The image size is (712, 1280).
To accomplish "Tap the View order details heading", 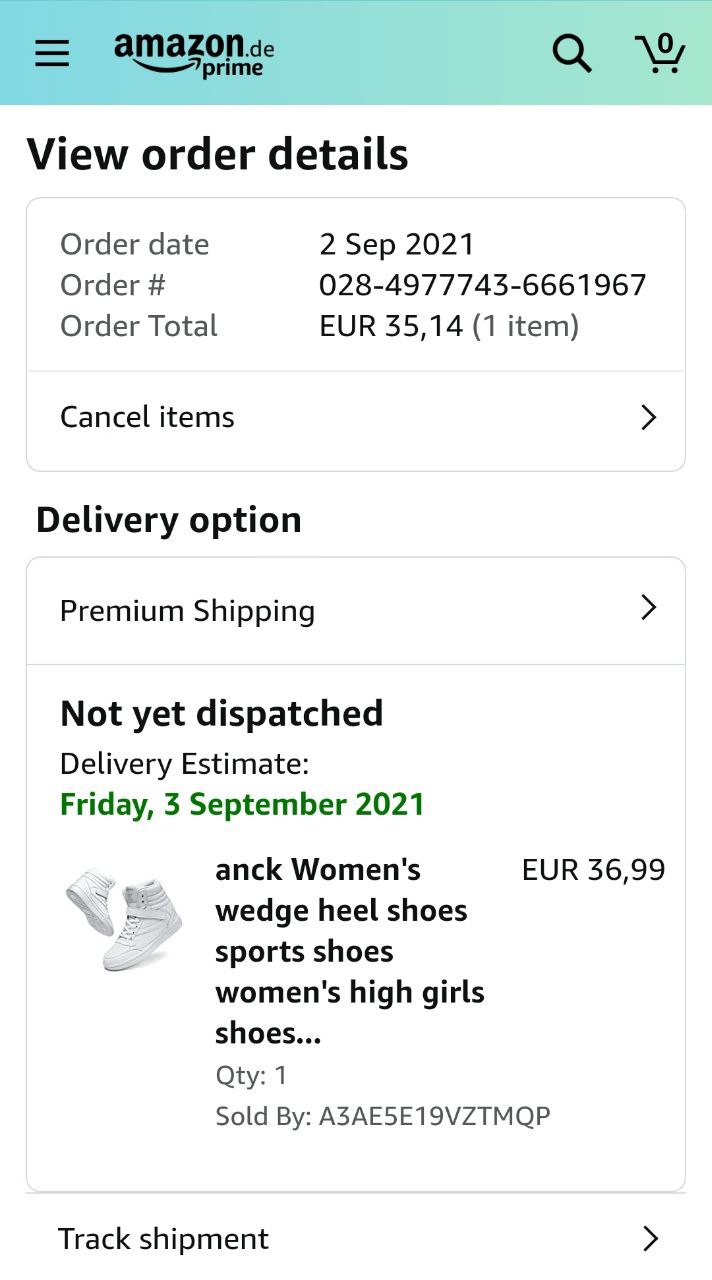I will pos(217,154).
